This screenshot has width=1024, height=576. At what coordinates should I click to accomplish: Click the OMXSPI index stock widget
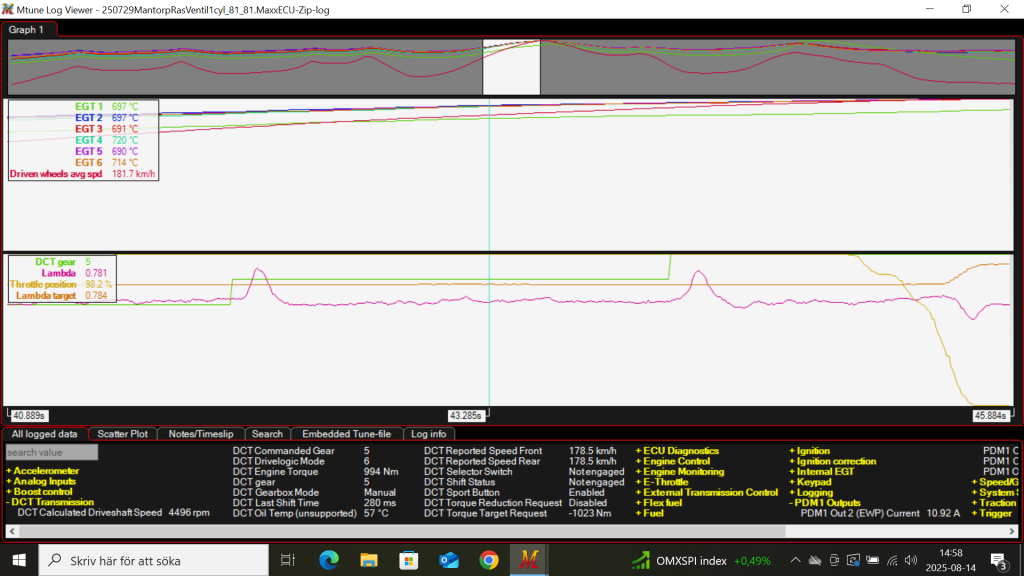(701, 560)
